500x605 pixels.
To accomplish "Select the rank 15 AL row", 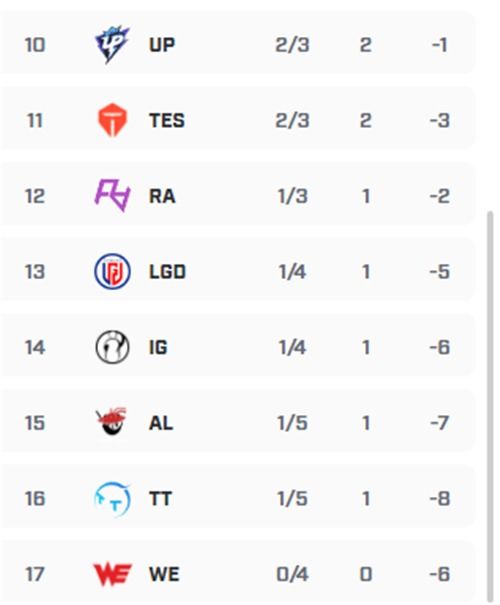I will coord(238,422).
